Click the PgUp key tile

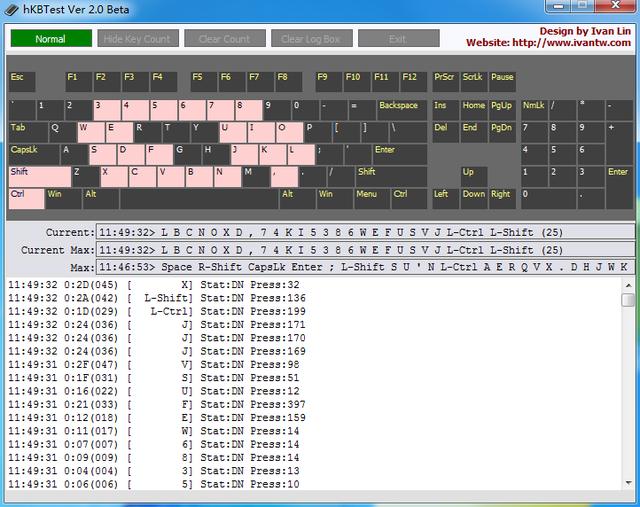tap(502, 110)
